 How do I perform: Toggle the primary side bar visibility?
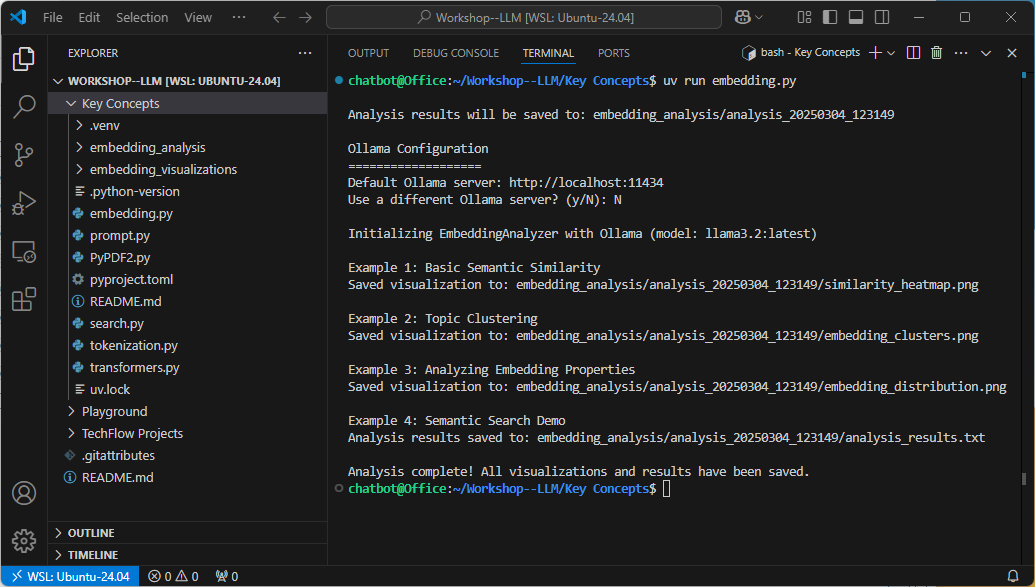point(830,17)
